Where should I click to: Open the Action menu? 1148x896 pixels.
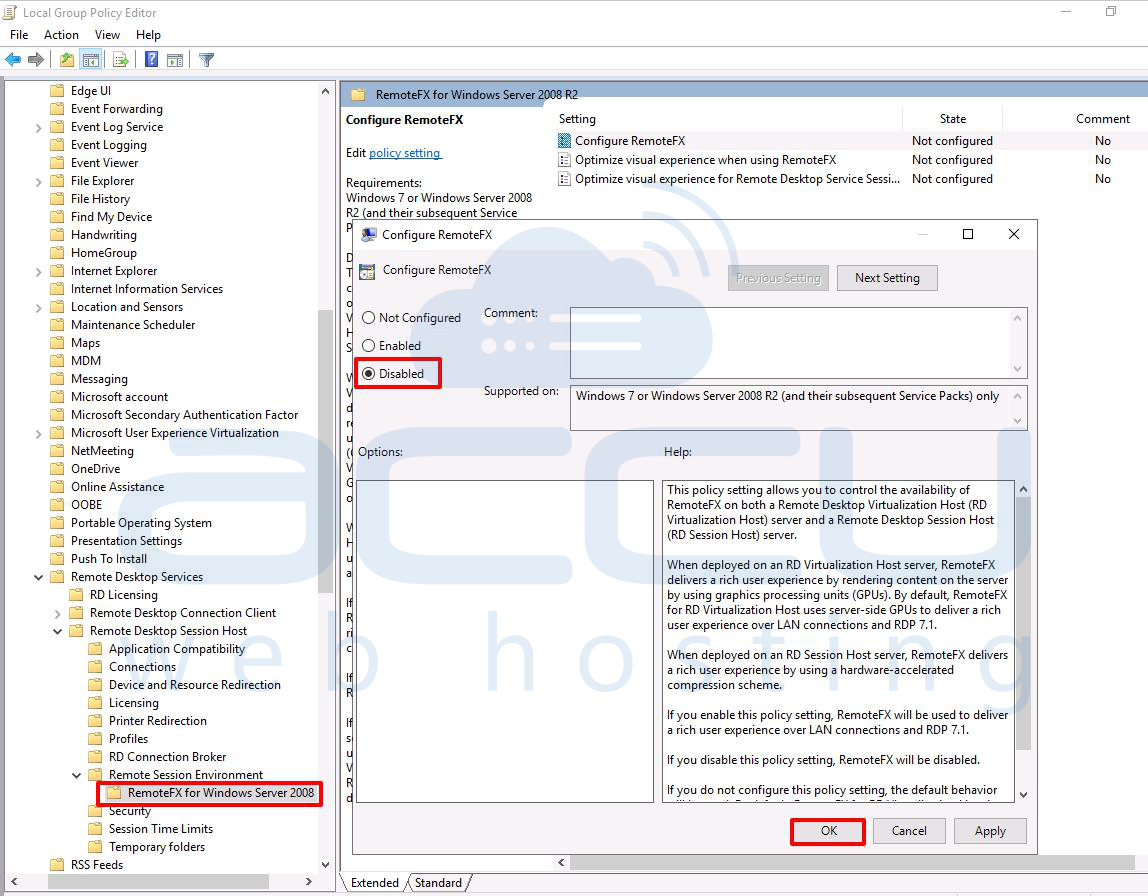pyautogui.click(x=62, y=34)
